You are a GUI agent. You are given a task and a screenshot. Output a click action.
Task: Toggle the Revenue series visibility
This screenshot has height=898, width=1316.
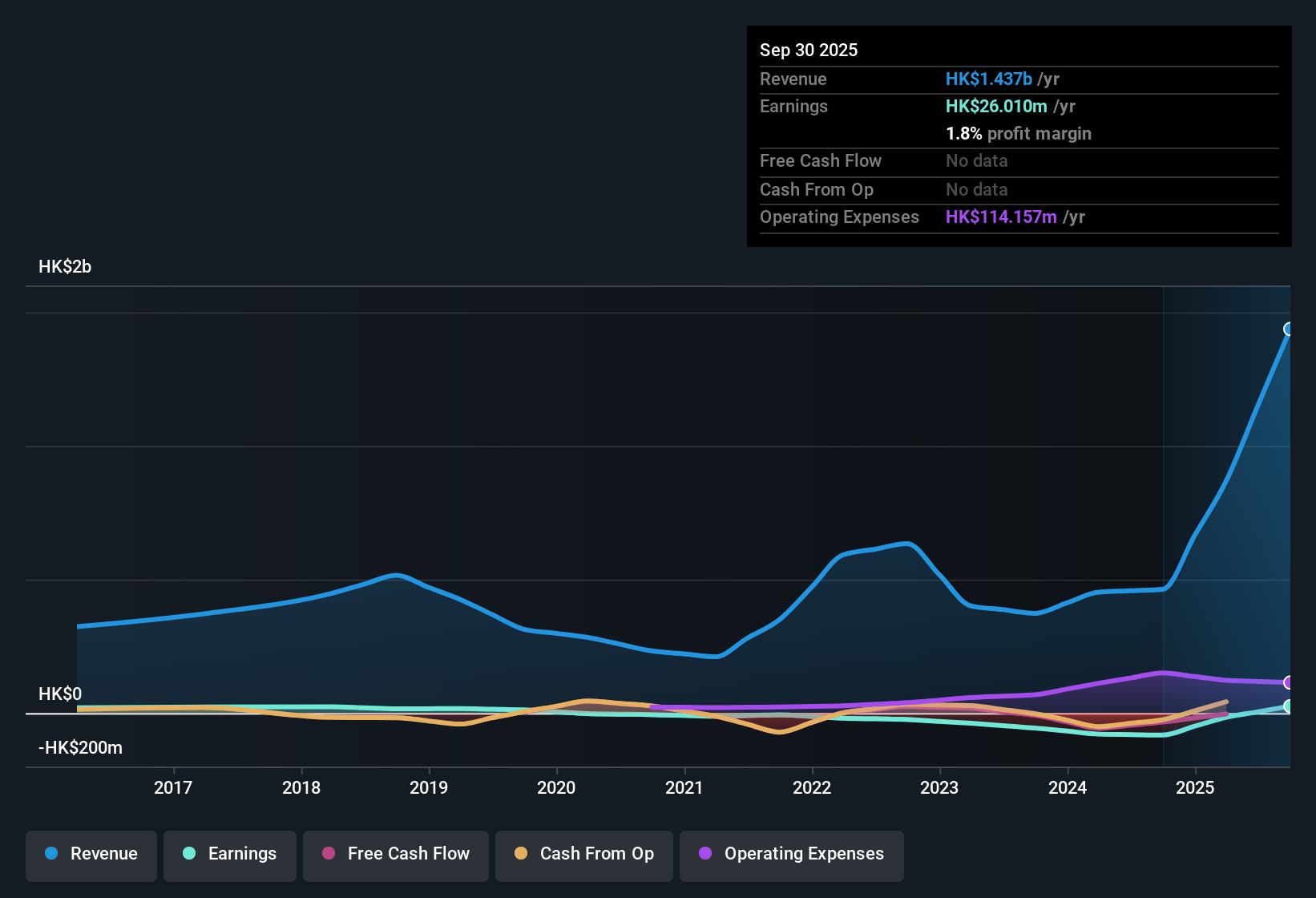[x=91, y=854]
